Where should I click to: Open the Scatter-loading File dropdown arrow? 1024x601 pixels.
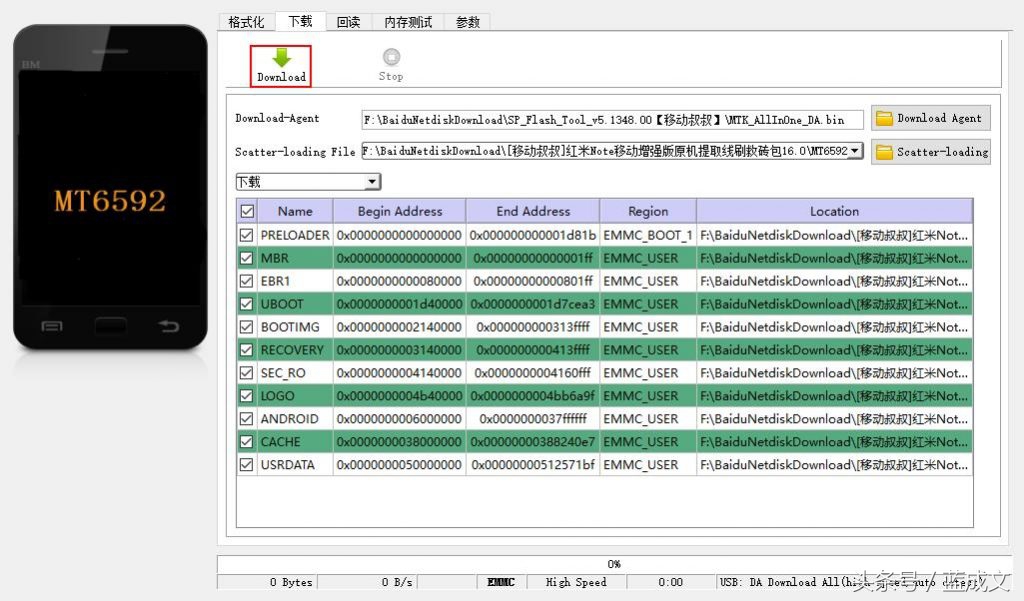tap(856, 151)
